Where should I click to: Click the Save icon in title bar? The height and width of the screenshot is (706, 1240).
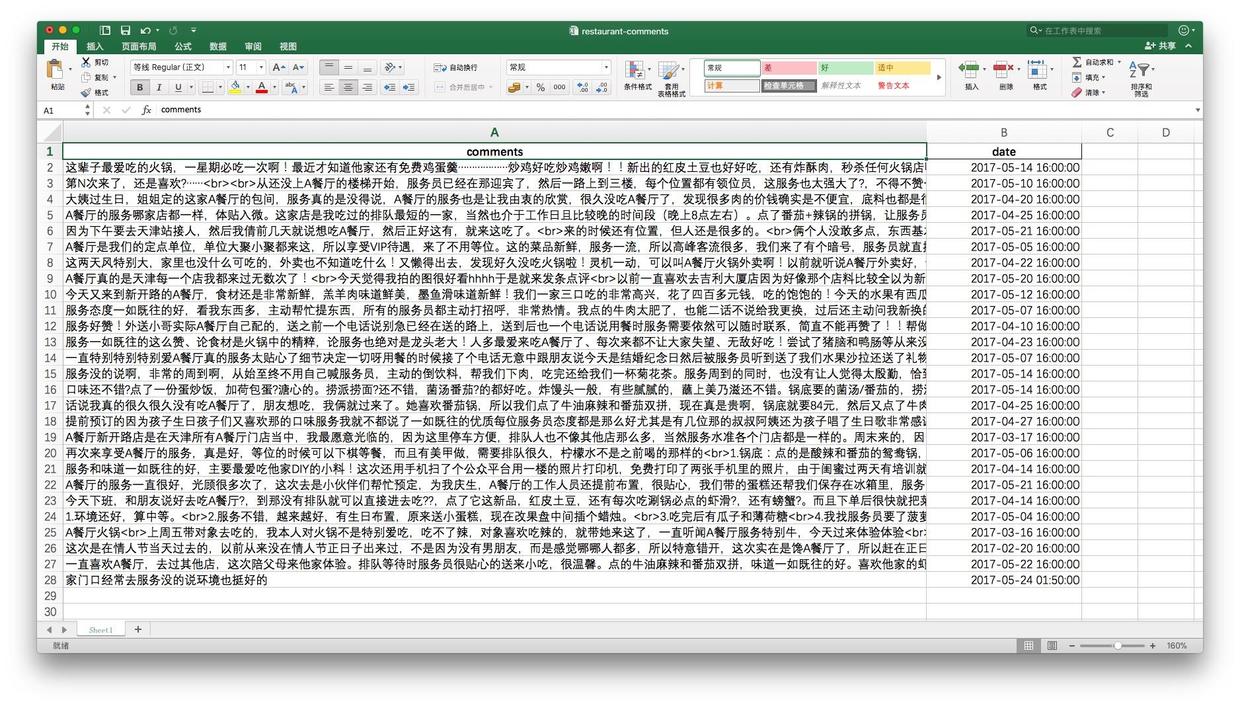pos(125,31)
